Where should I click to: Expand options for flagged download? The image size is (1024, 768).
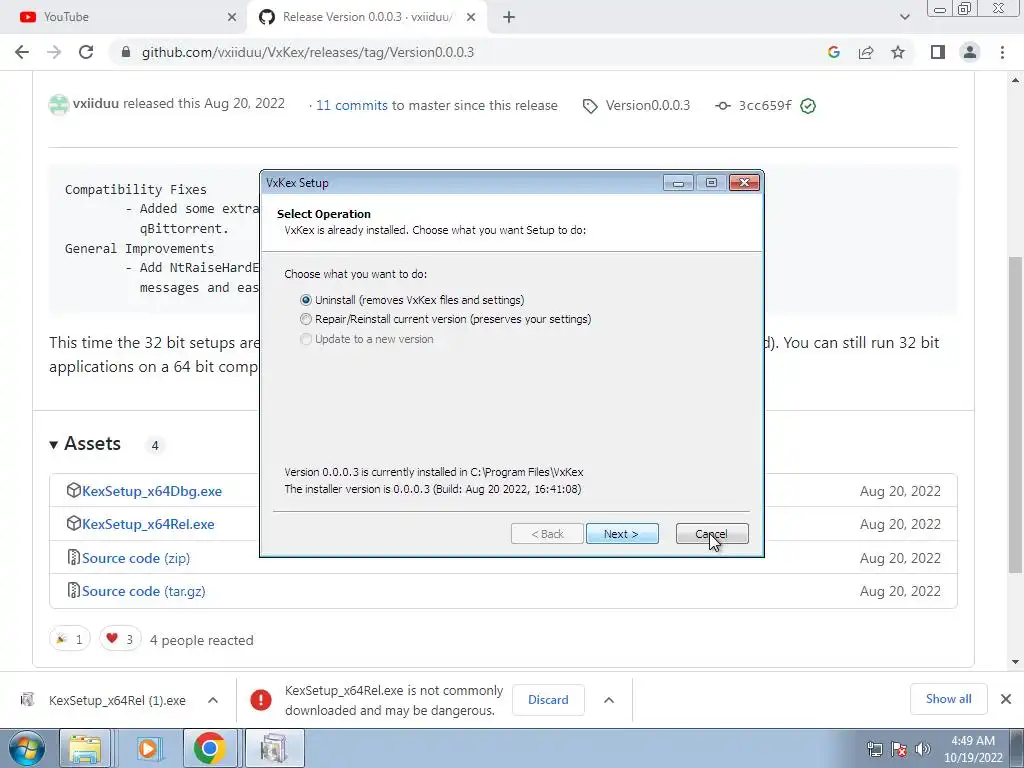tap(609, 700)
